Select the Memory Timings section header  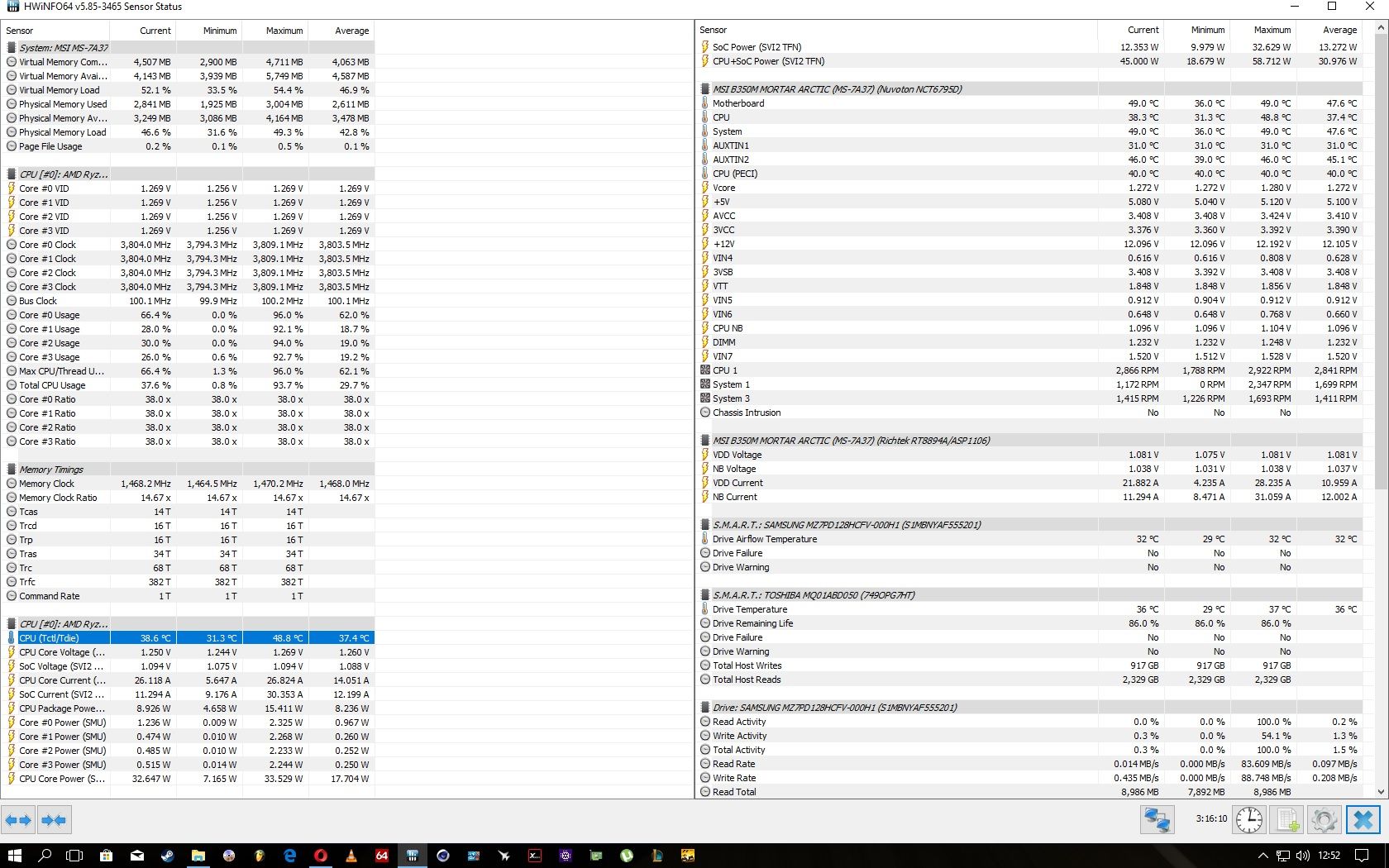tap(189, 469)
